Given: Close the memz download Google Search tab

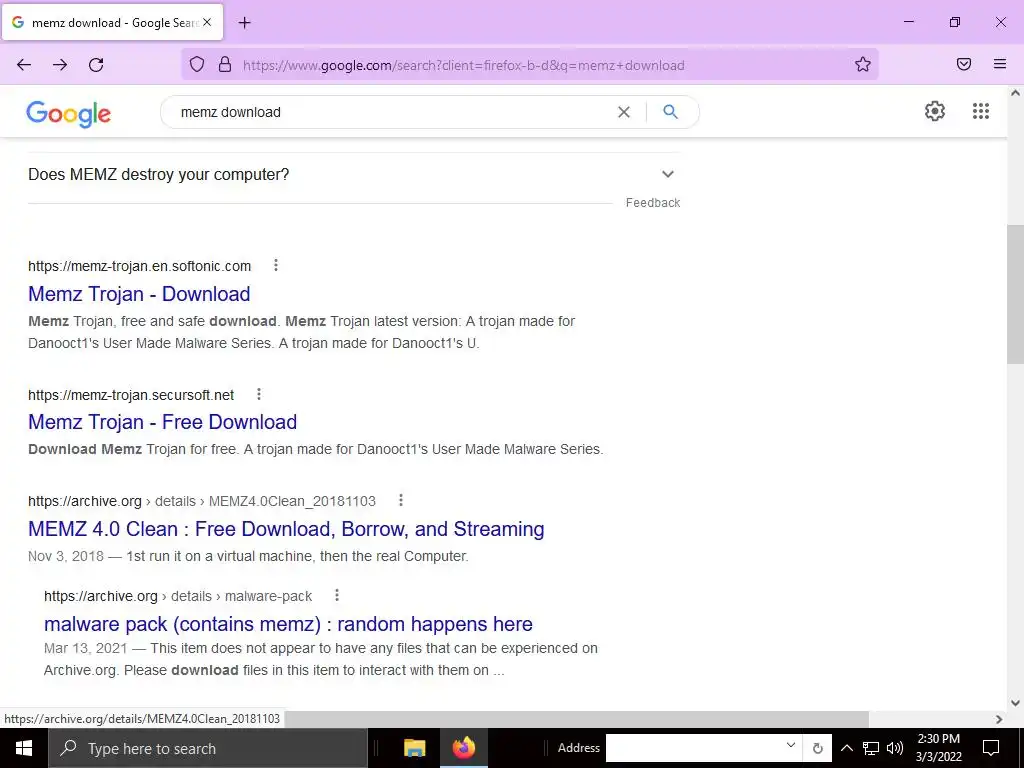Looking at the screenshot, I should tap(207, 22).
